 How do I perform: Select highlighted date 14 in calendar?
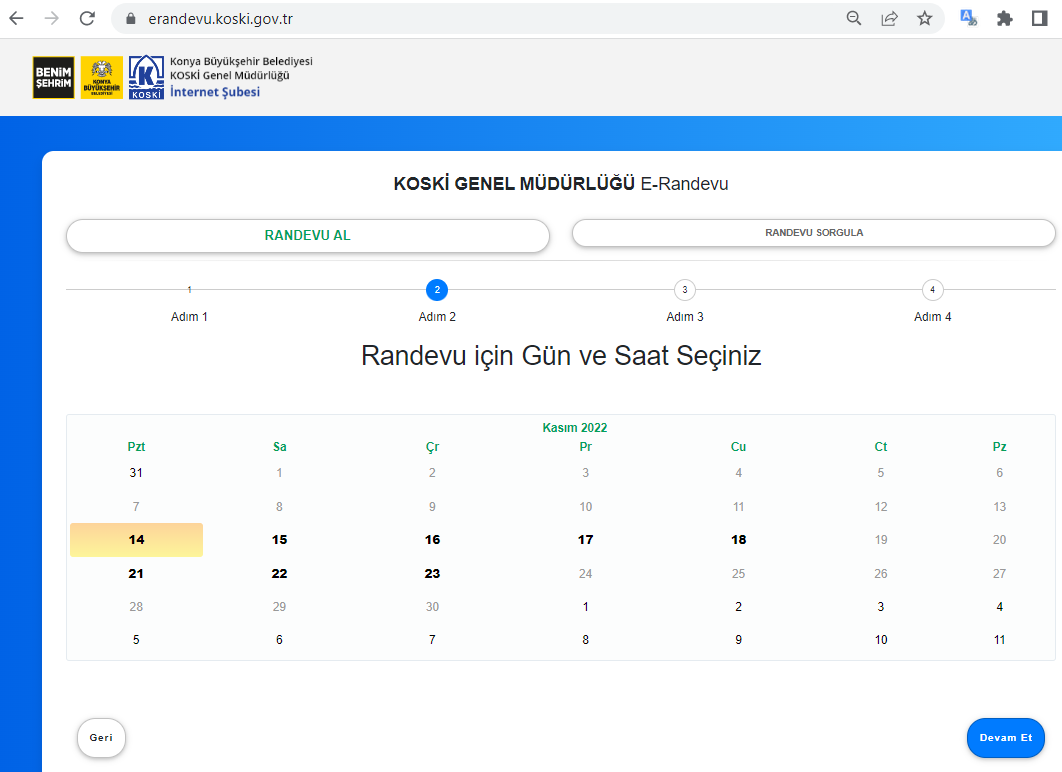pos(137,540)
